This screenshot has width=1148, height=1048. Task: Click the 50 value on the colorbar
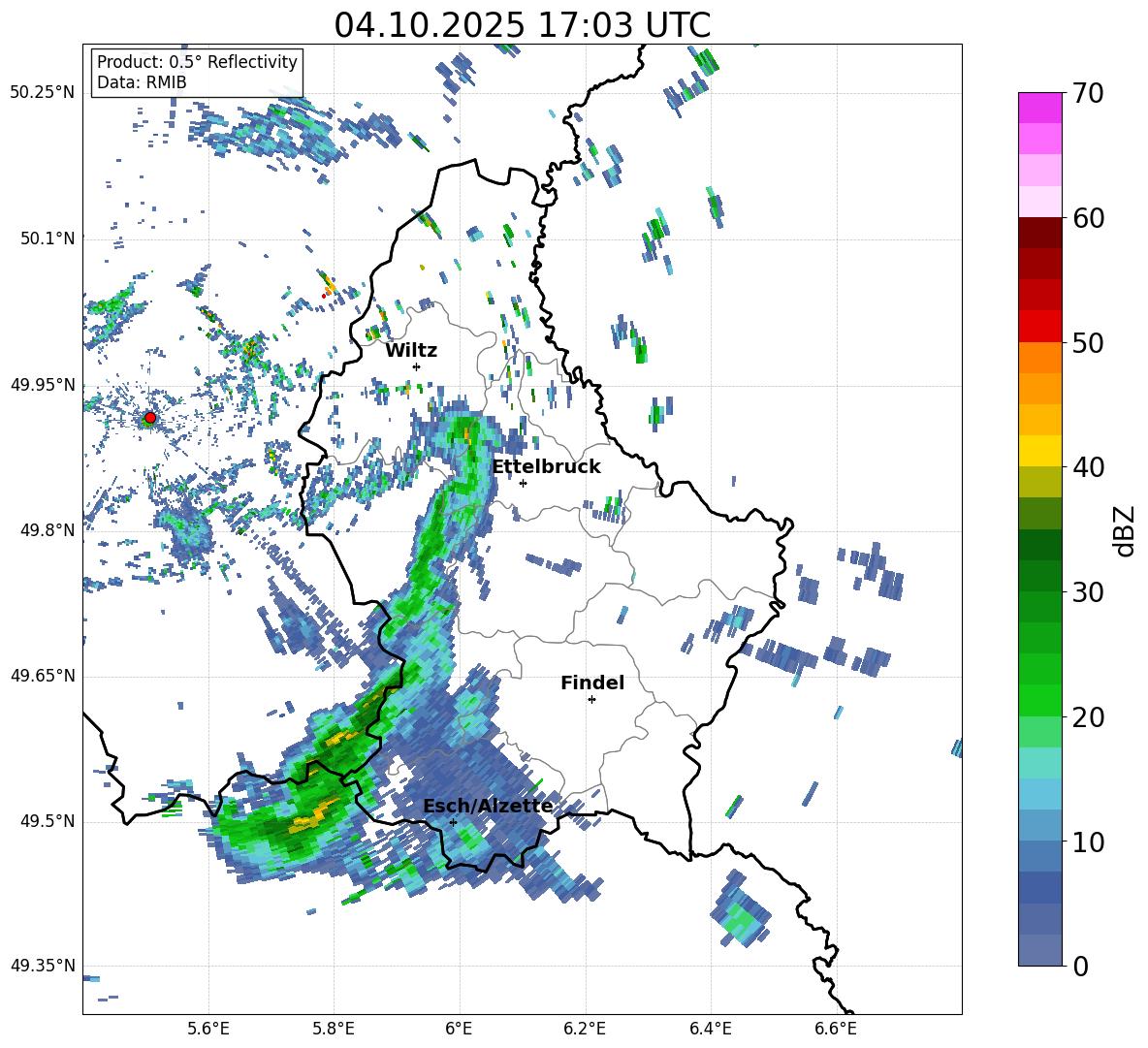pyautogui.click(x=1088, y=342)
